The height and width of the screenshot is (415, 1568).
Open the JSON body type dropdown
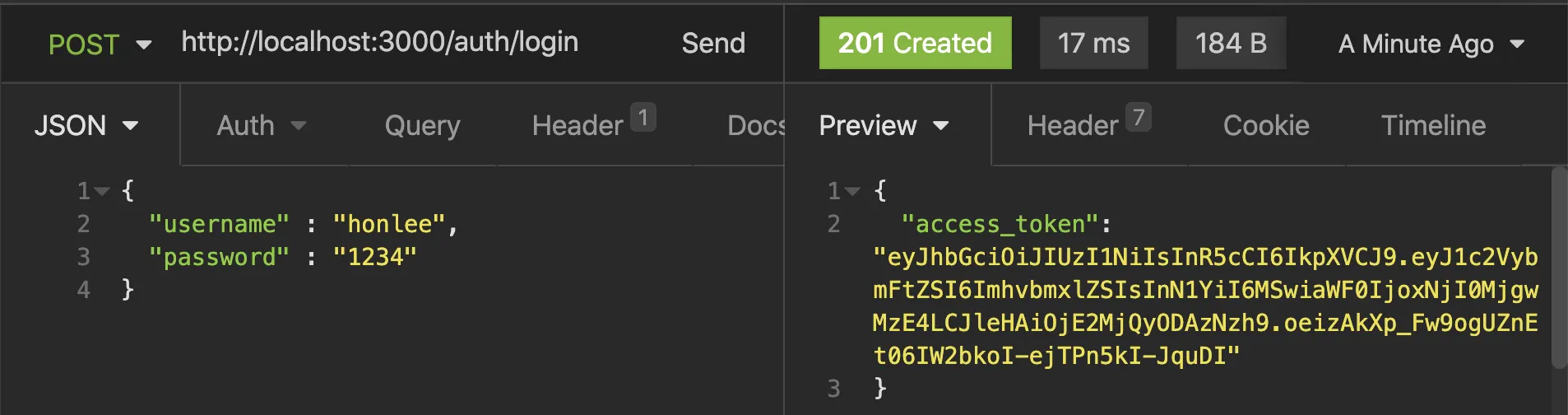click(86, 126)
